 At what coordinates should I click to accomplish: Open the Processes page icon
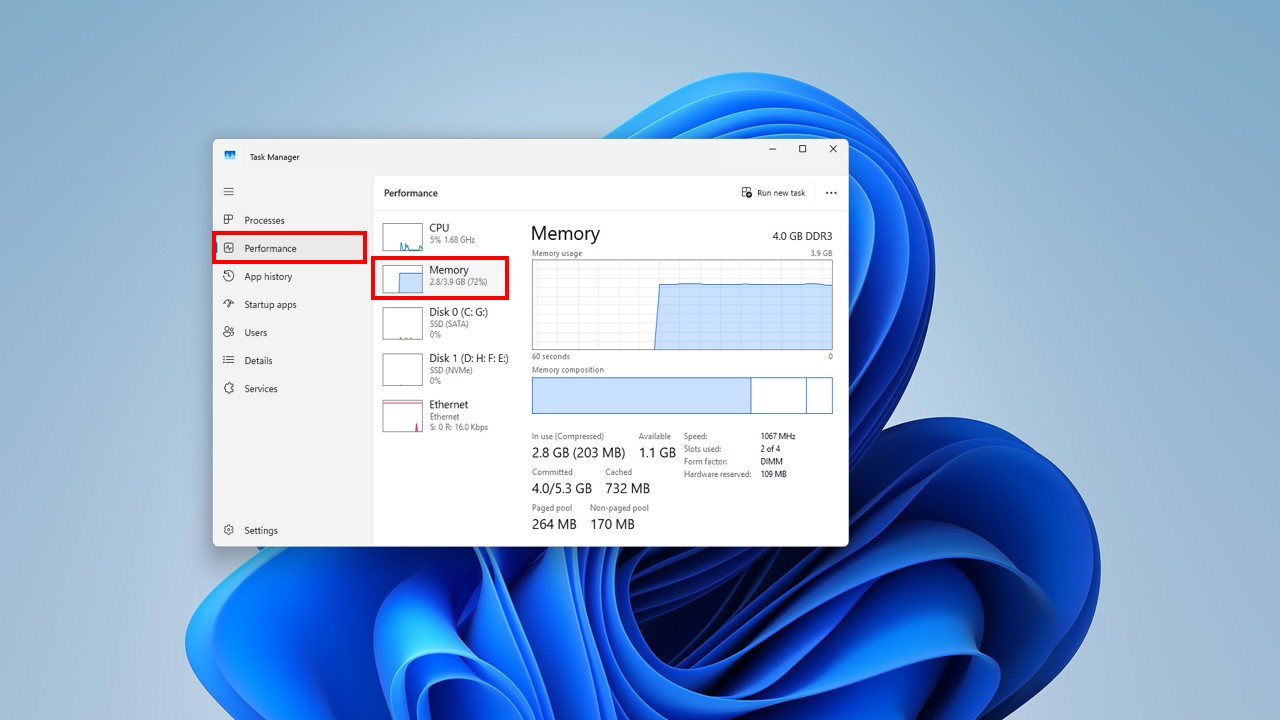[228, 220]
